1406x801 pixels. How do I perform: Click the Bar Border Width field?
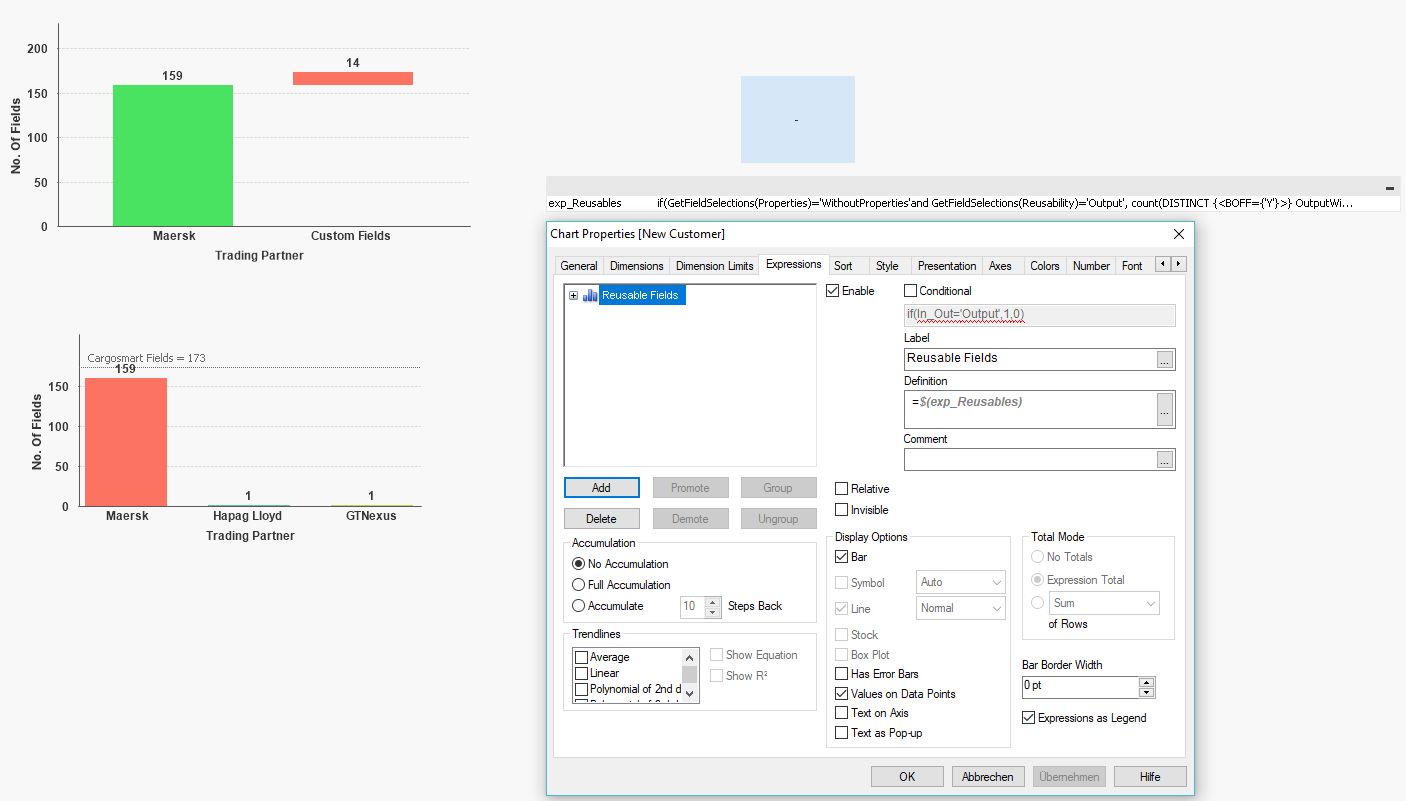click(x=1080, y=687)
